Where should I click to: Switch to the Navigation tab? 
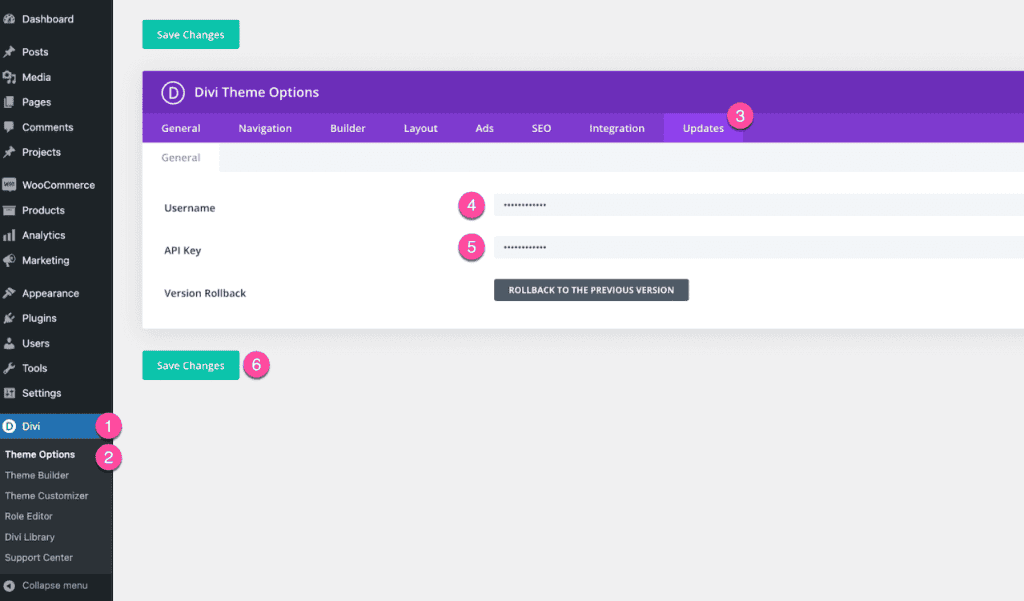click(x=265, y=128)
